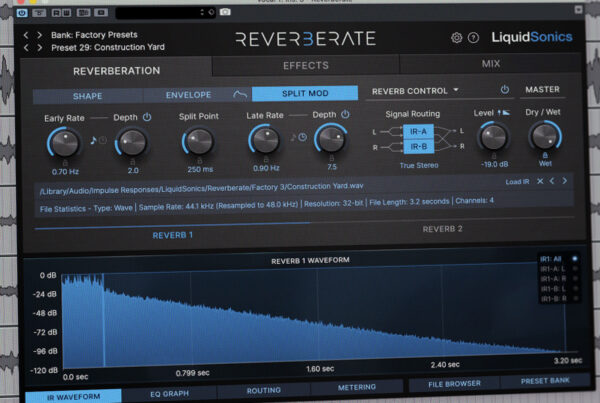Go to the next bank with the right arrow

(x=39, y=35)
